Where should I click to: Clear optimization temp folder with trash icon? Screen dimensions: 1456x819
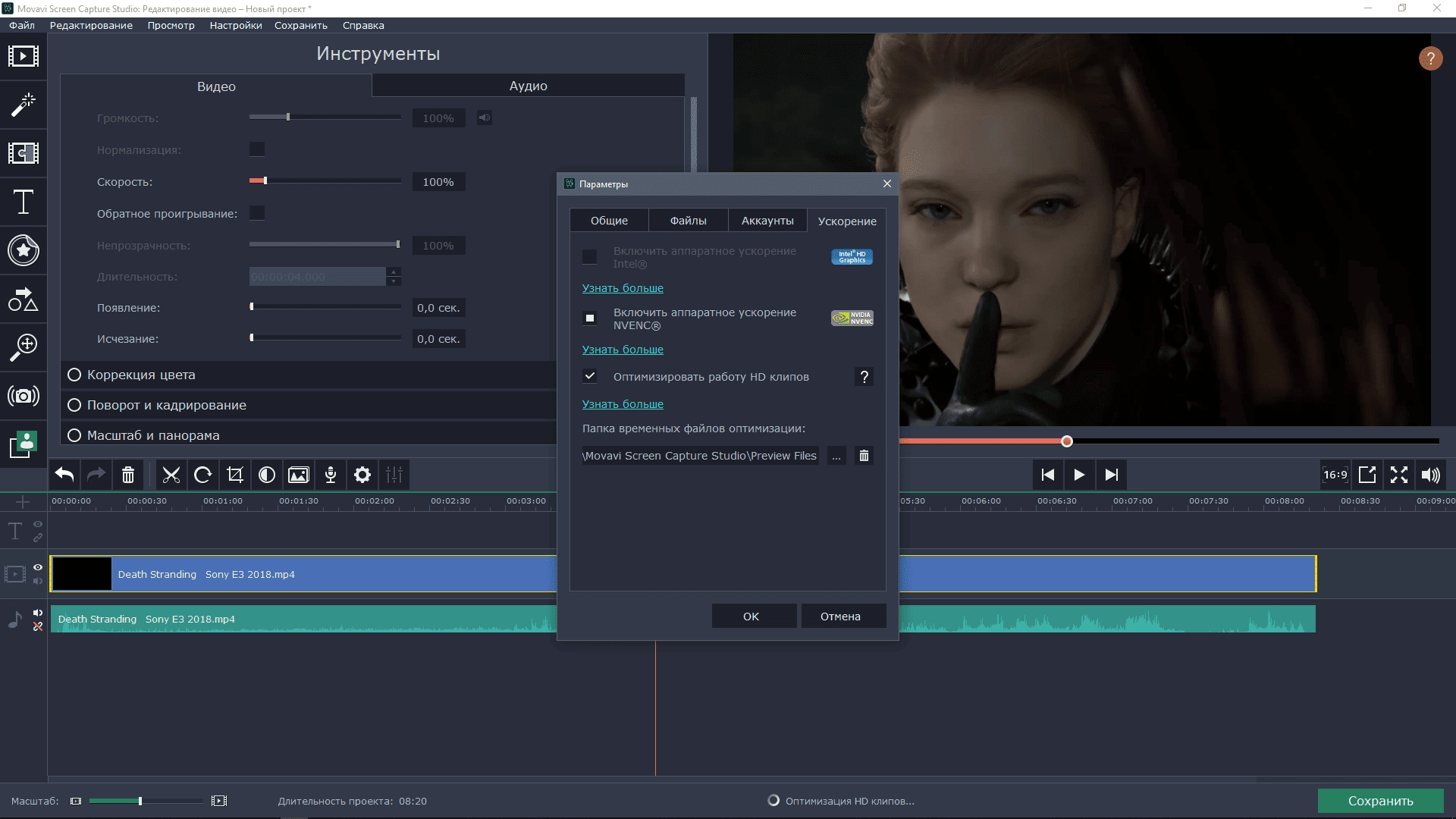pos(864,456)
